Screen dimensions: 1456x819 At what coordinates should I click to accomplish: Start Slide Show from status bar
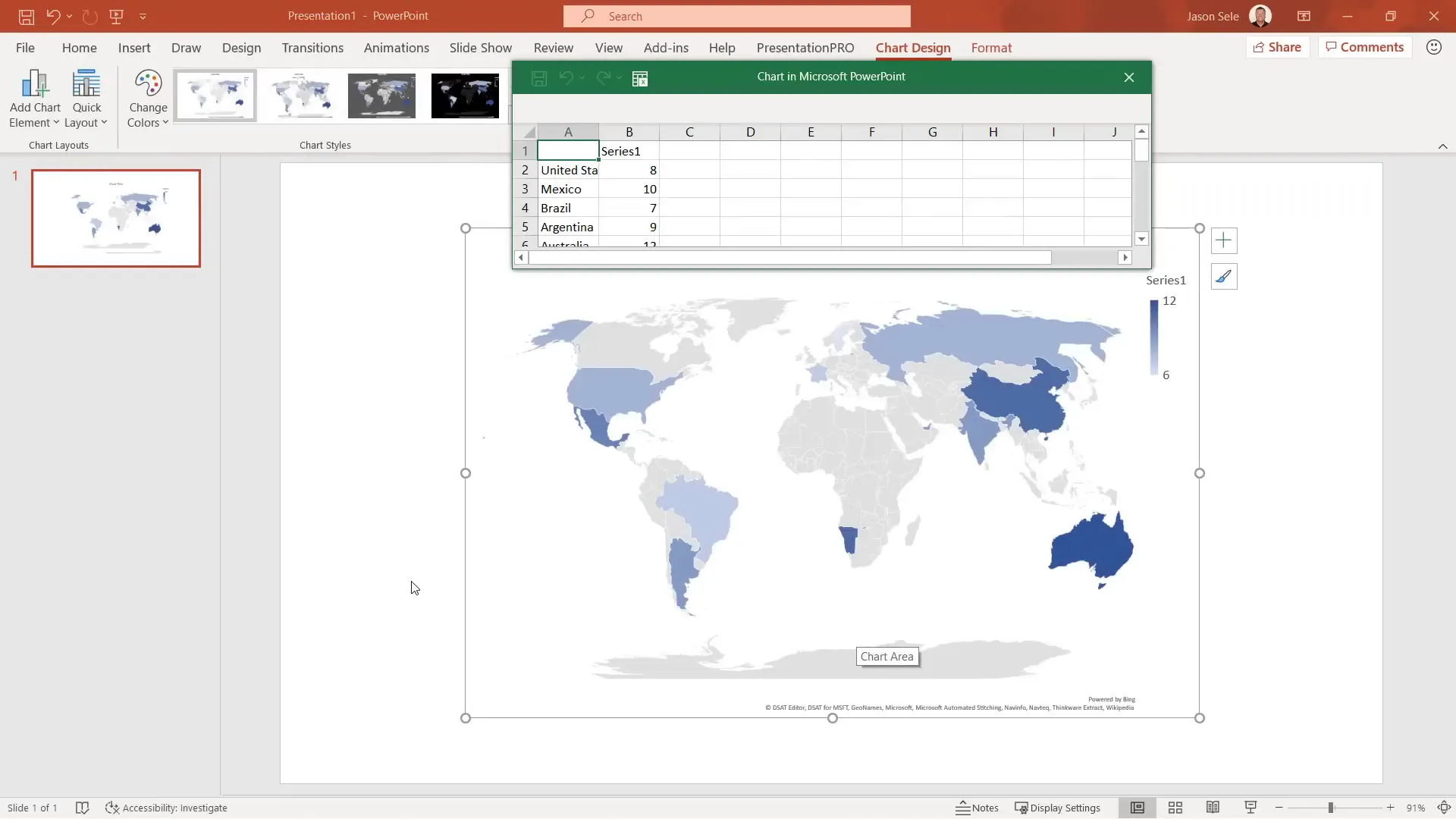pos(1250,808)
